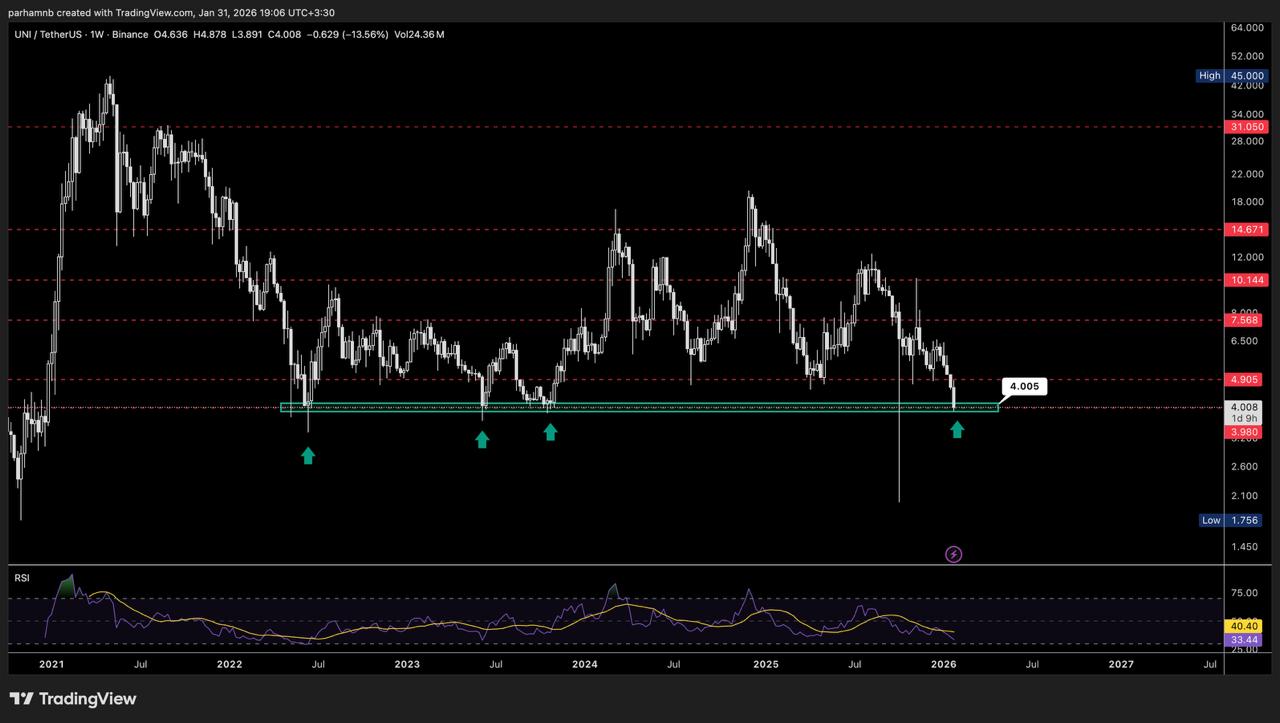Viewport: 1280px width, 723px height.
Task: Click the purple 33.44 RSI value label
Action: coord(1246,639)
